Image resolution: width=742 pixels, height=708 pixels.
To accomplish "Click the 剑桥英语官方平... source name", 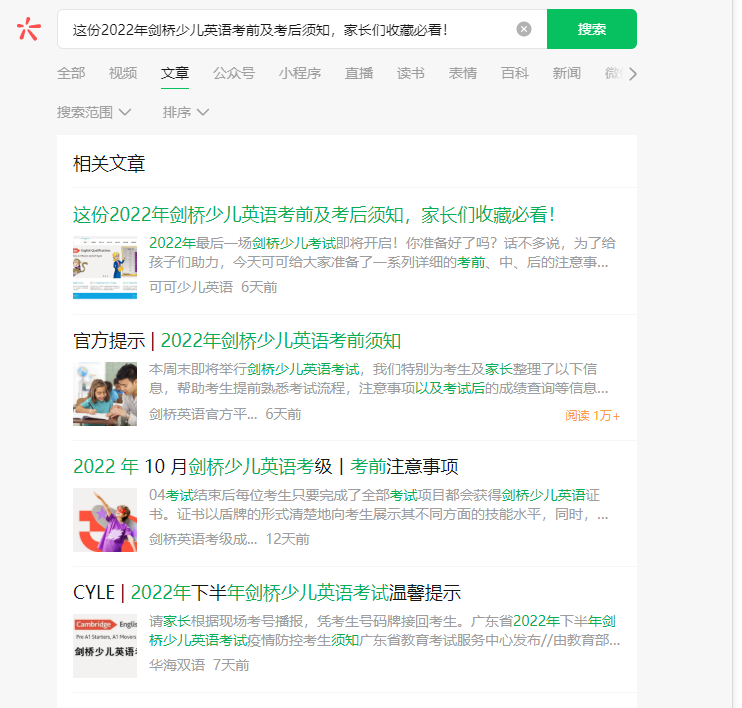I will pos(203,414).
